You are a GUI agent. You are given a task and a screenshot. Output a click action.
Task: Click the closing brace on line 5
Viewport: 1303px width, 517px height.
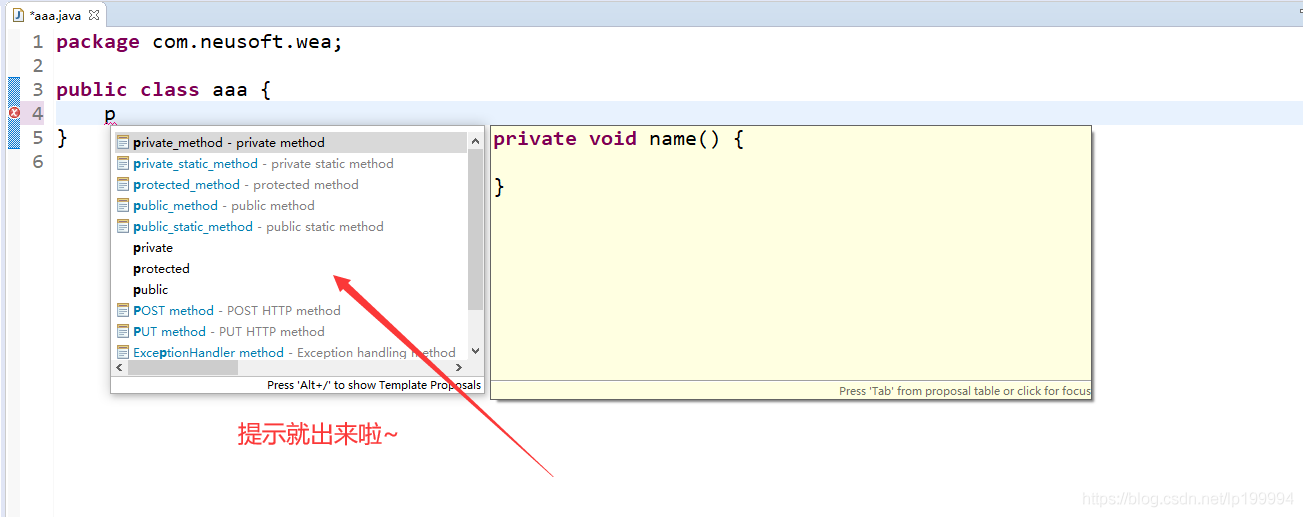point(62,138)
